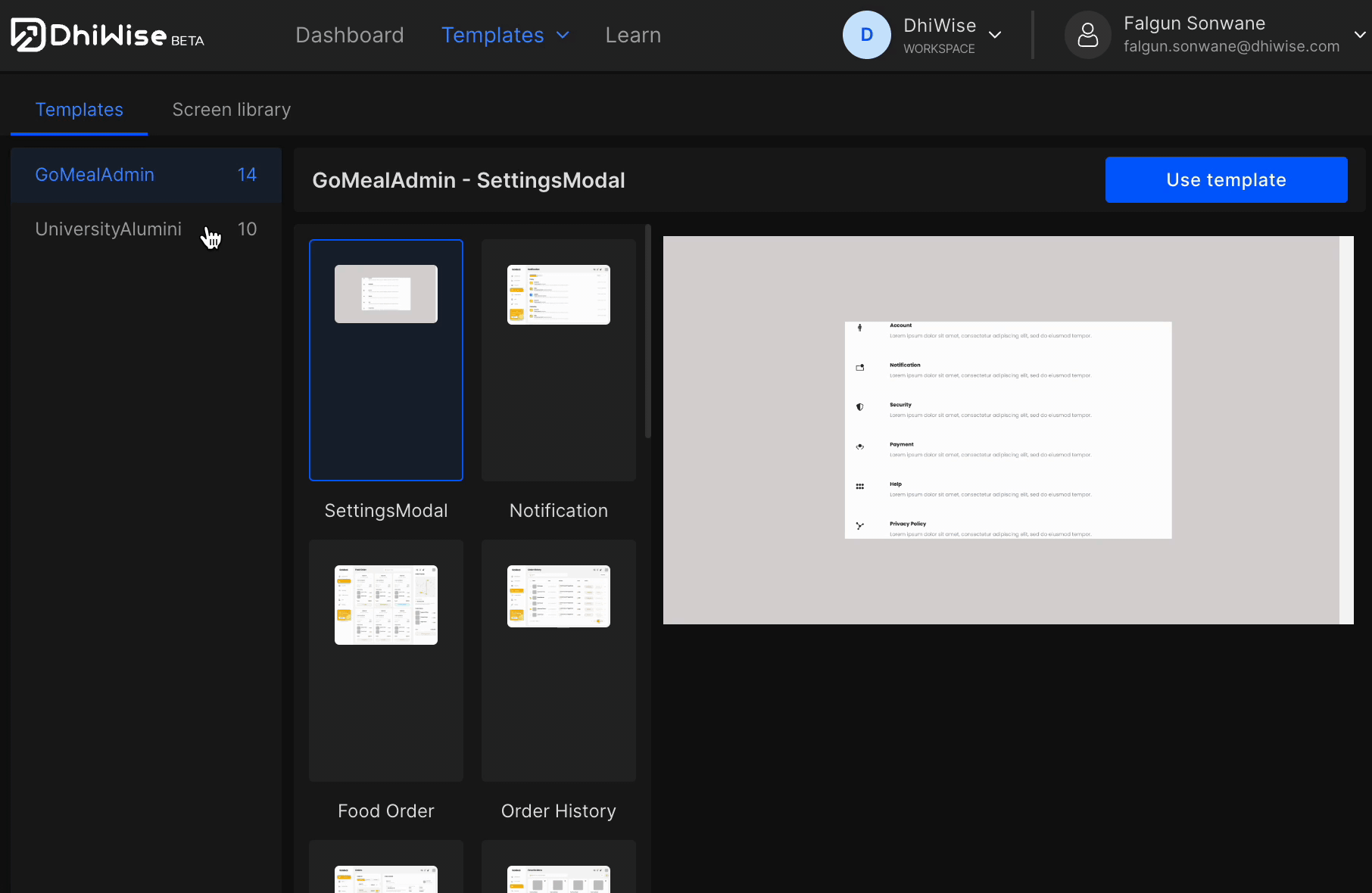Click the count 10 next to UniversityAlumini
1372x893 pixels.
pos(247,229)
